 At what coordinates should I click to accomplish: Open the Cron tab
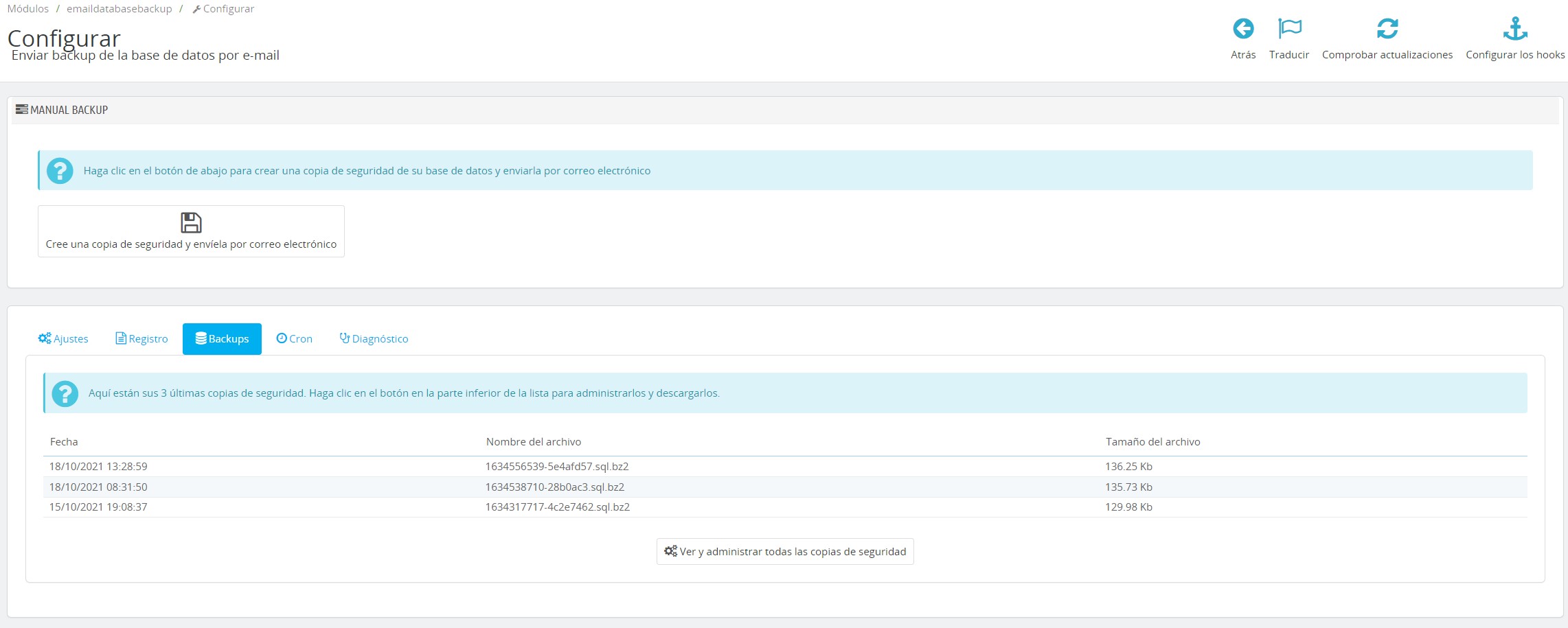pos(294,339)
